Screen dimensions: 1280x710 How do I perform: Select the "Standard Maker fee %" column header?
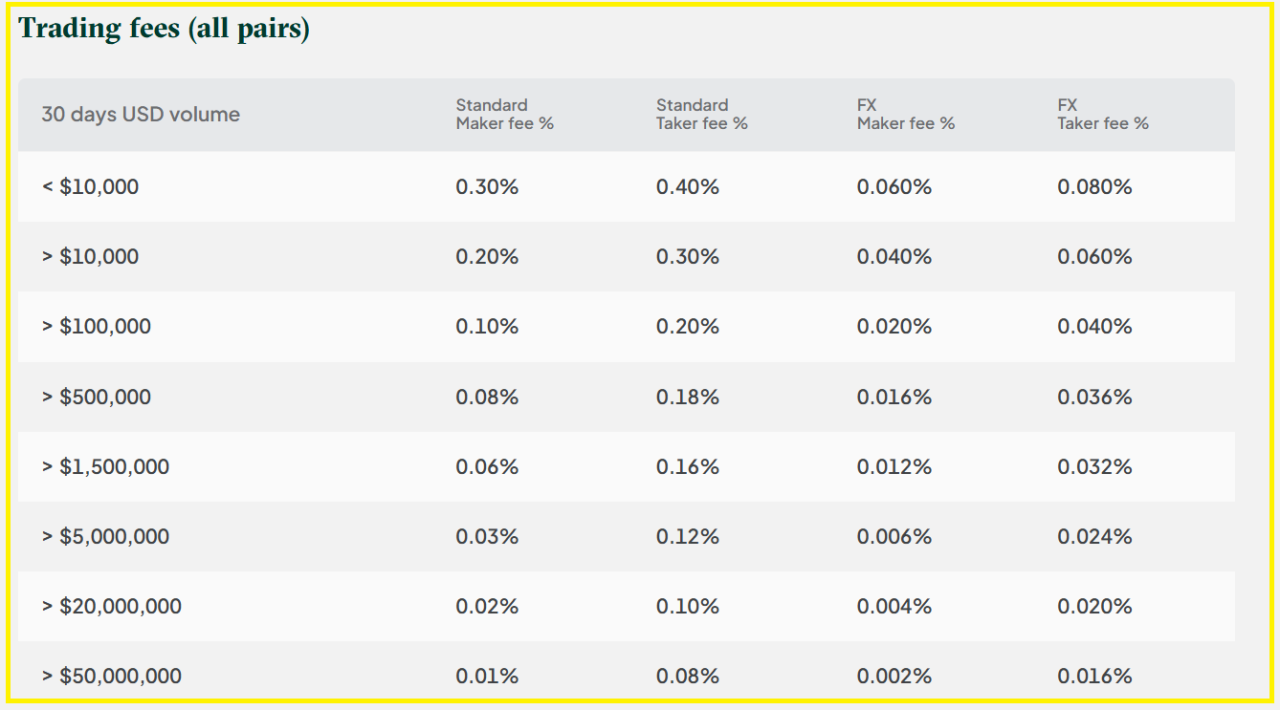(504, 114)
